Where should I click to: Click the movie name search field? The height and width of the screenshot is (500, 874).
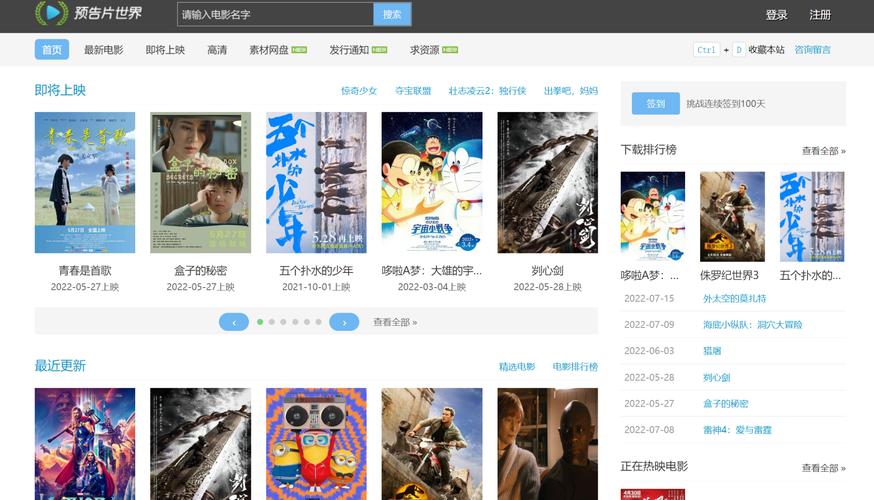coord(275,14)
